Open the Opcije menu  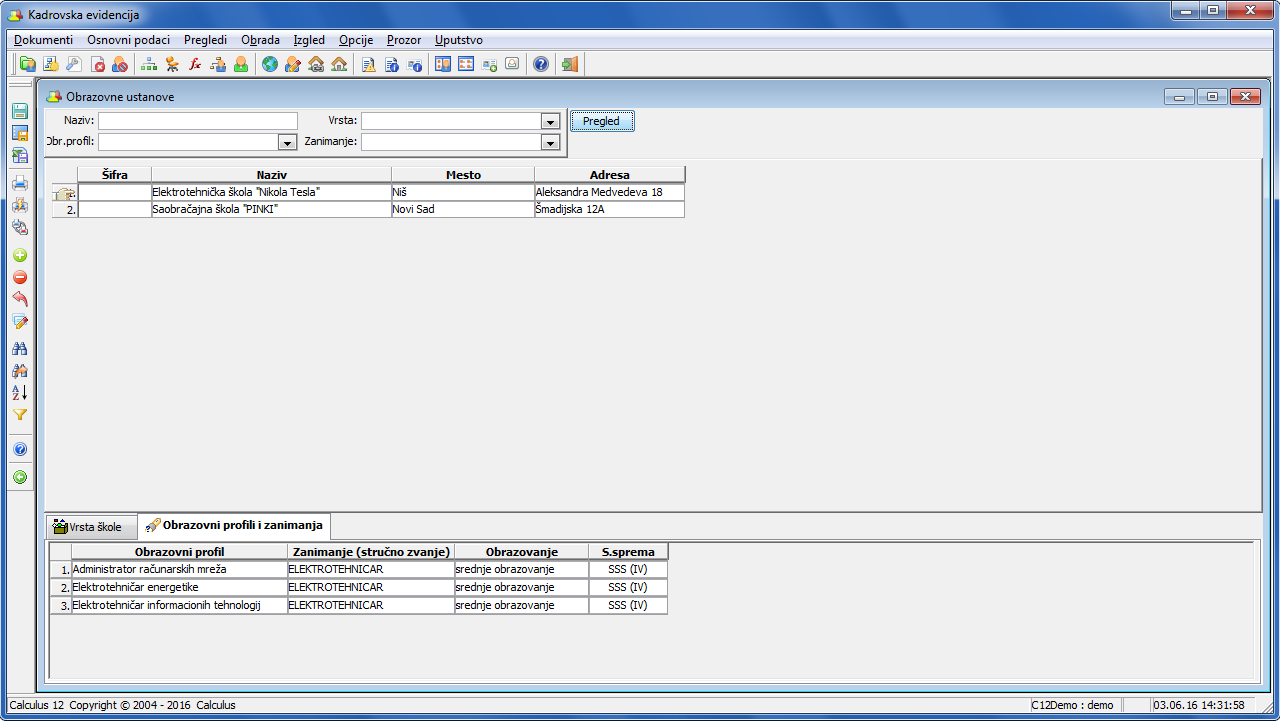[x=356, y=40]
